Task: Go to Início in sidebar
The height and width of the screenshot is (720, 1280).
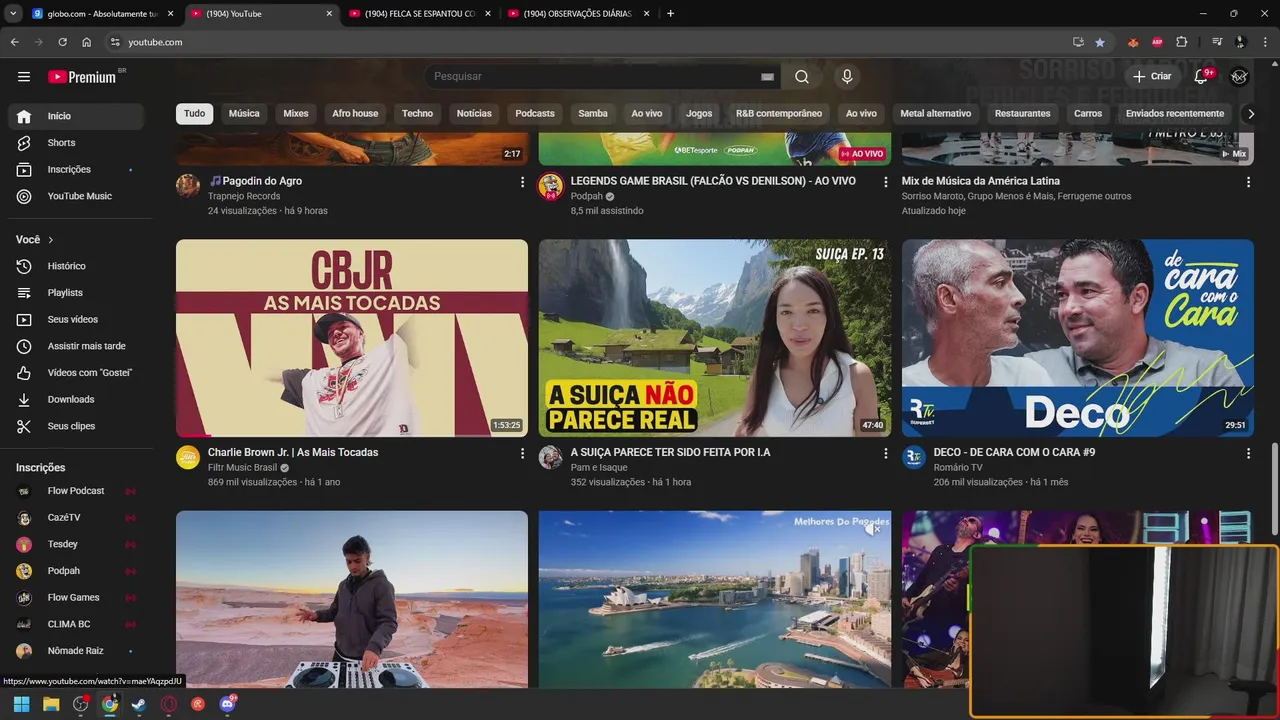Action: coord(76,116)
